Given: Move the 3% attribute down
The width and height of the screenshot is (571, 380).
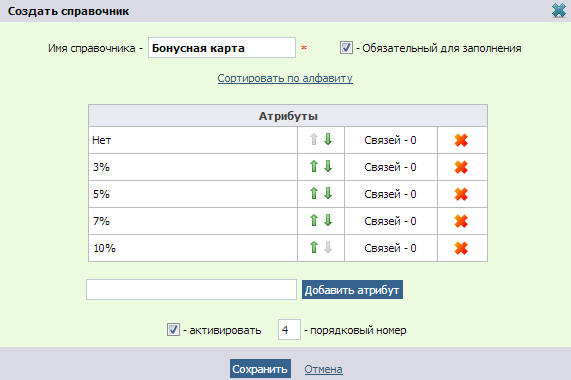Looking at the screenshot, I should coord(328,166).
